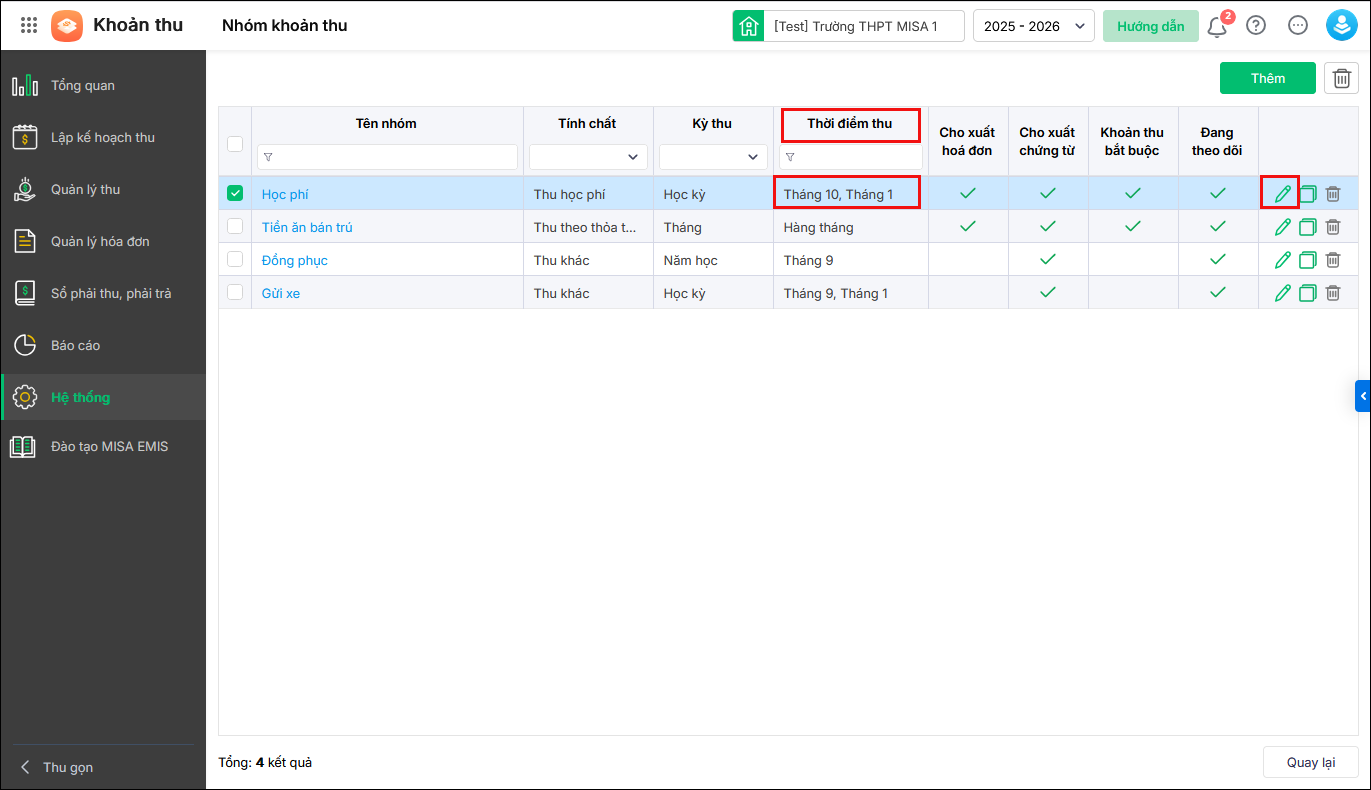Expand the Tính chất filter dropdown

(588, 157)
